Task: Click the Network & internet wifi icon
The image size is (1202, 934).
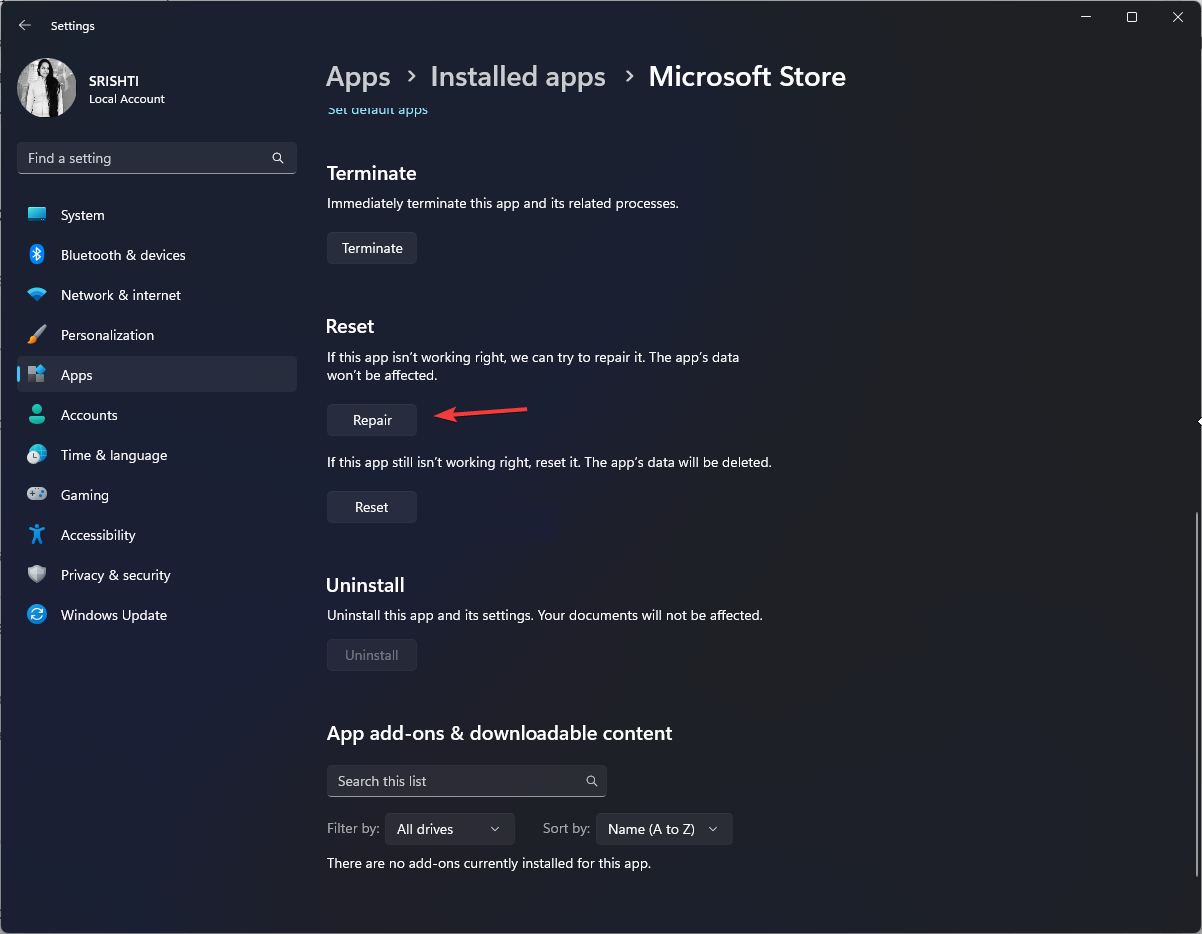Action: [37, 295]
